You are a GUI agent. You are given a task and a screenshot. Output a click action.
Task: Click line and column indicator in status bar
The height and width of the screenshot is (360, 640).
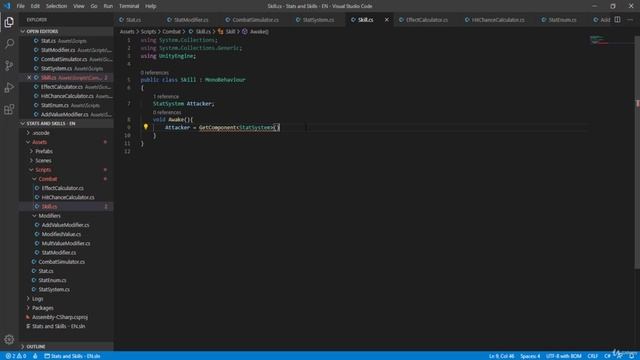pyautogui.click(x=501, y=356)
